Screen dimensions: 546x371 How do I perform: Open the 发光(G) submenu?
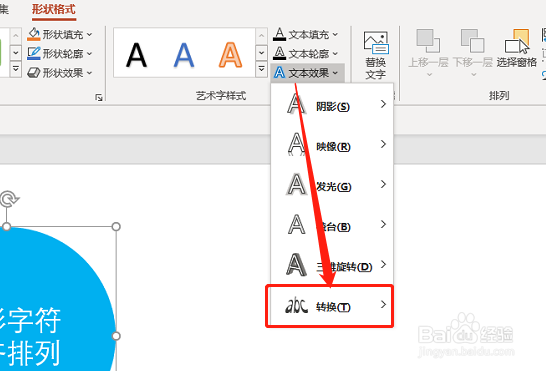pyautogui.click(x=332, y=185)
